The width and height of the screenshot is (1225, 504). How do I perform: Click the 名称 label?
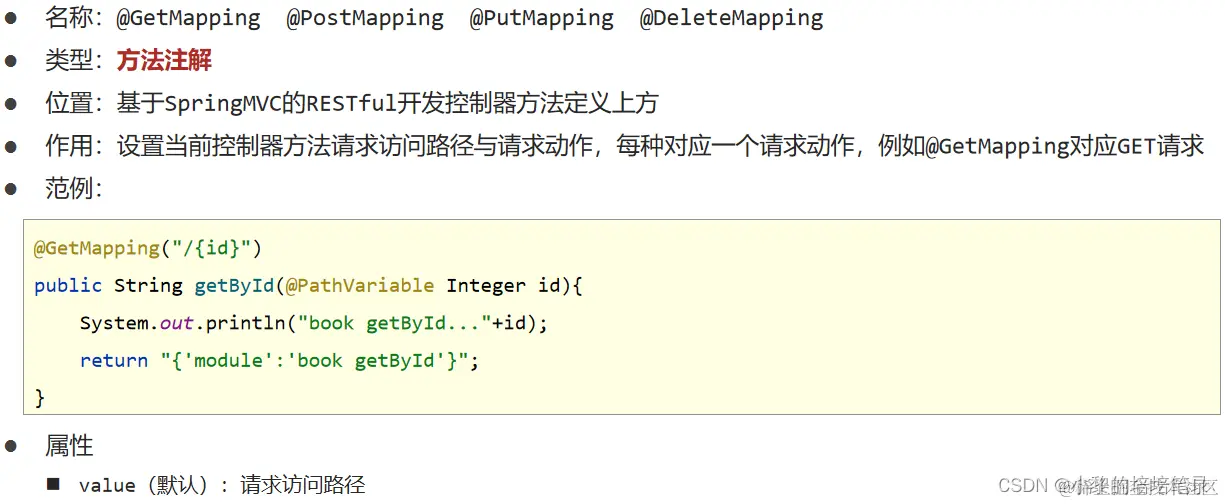73,18
